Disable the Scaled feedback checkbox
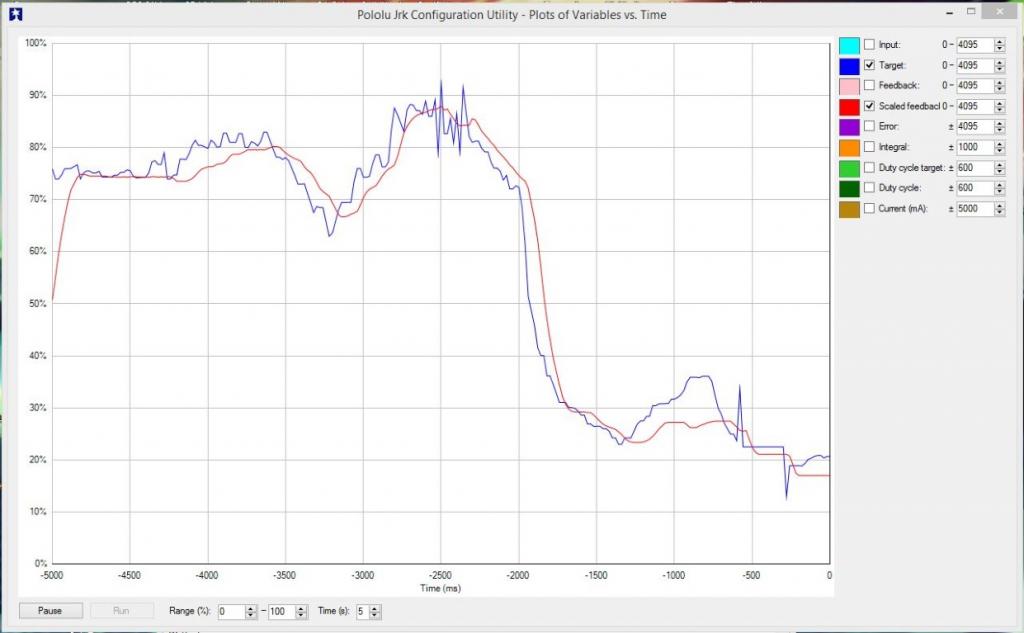The image size is (1024, 633). (869, 106)
